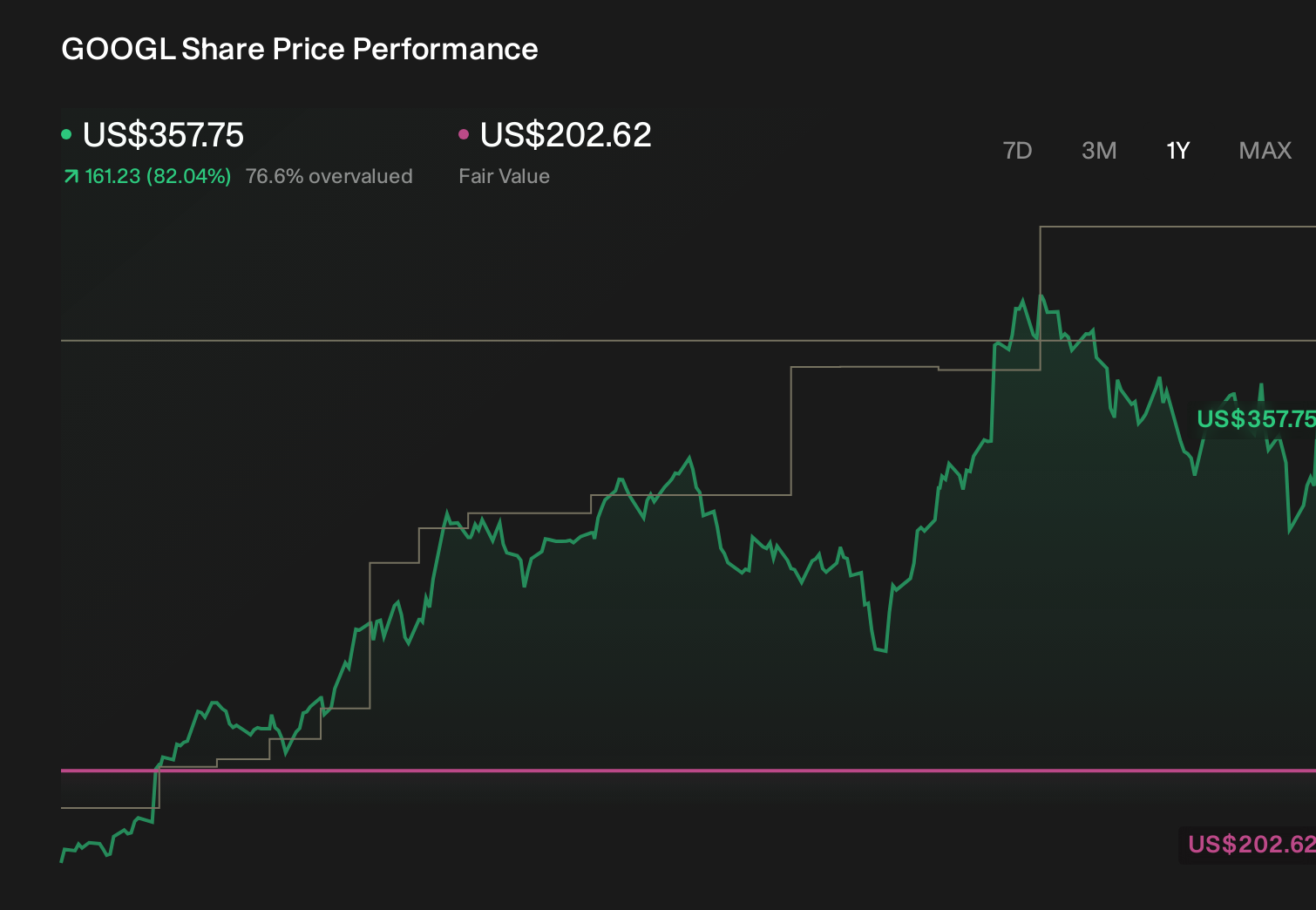Viewport: 1316px width, 910px height.
Task: Click the 161.23 (82.04%) gain text
Action: click(158, 176)
